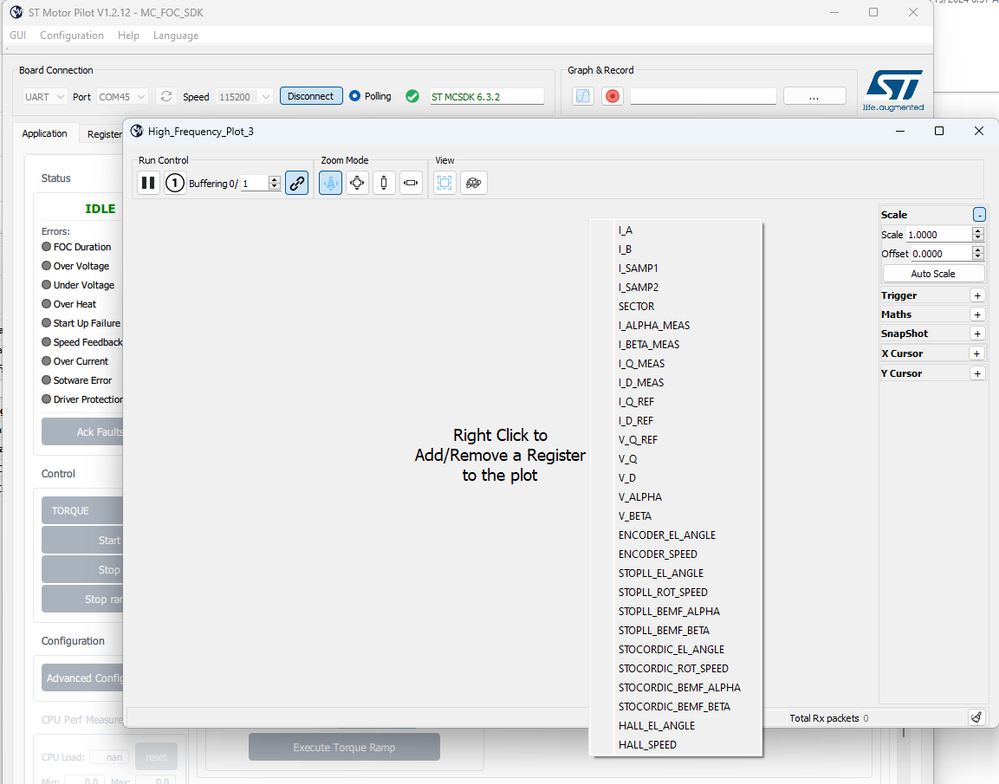Image resolution: width=999 pixels, height=784 pixels.
Task: Click the CPU Load reset button
Action: [156, 757]
